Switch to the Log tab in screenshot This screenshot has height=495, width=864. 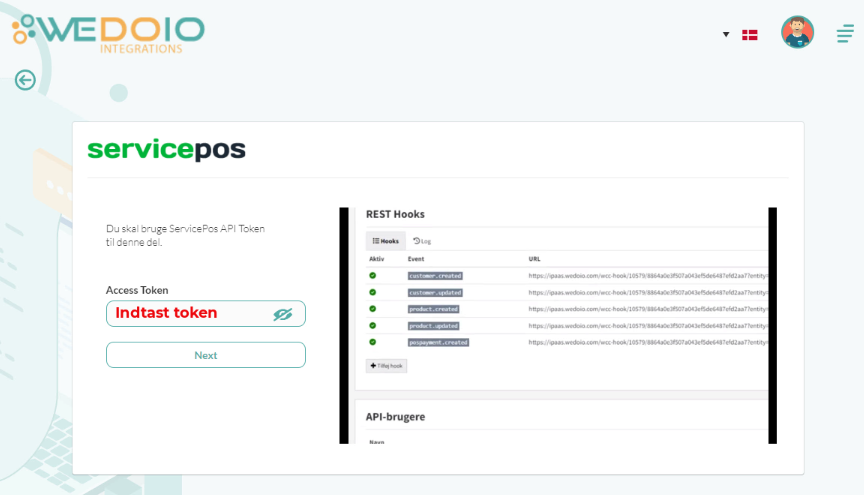click(422, 241)
